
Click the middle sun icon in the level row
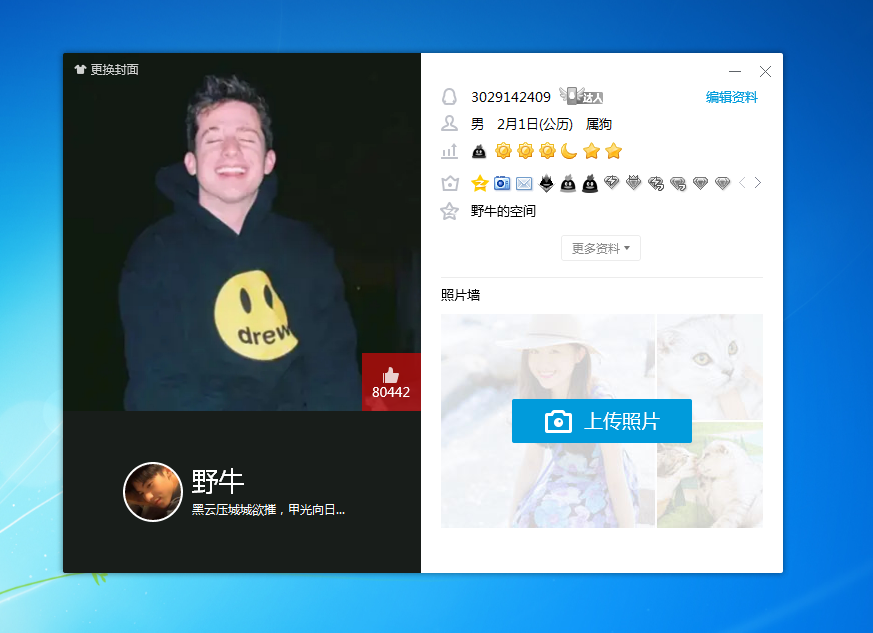(x=525, y=151)
